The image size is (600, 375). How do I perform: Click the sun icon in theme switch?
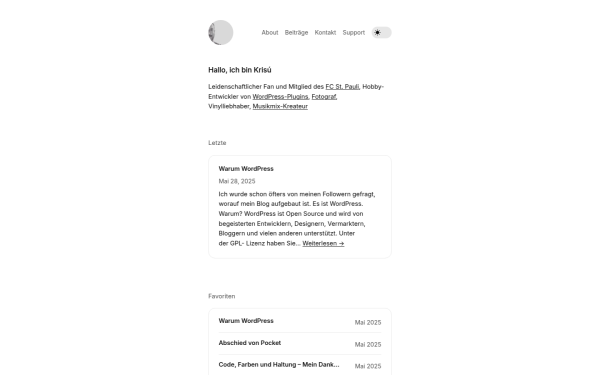[377, 33]
